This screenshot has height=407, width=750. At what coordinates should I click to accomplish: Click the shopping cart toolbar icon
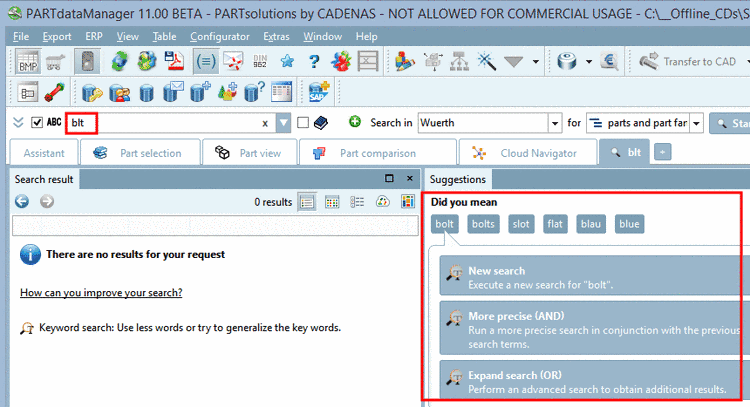[55, 62]
